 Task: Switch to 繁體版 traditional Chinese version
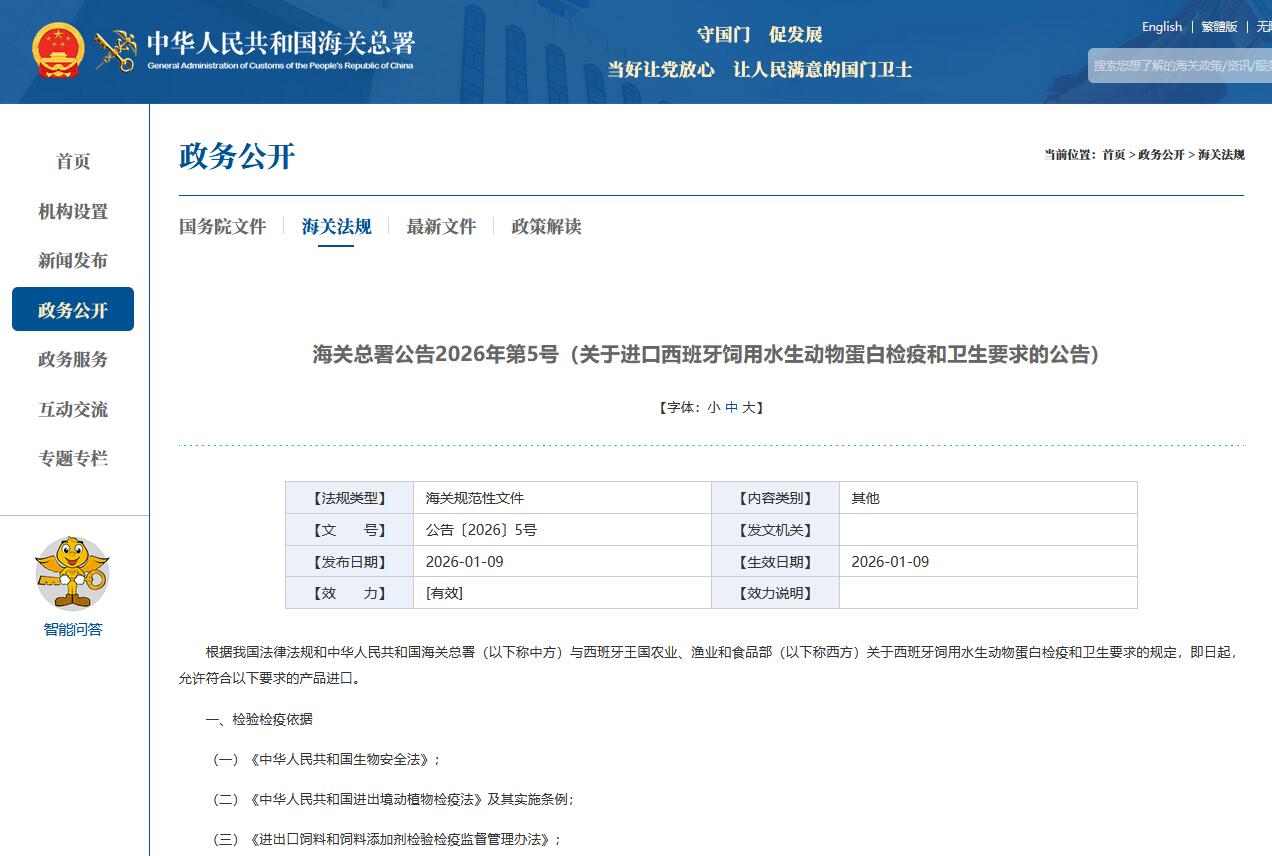pos(1219,27)
